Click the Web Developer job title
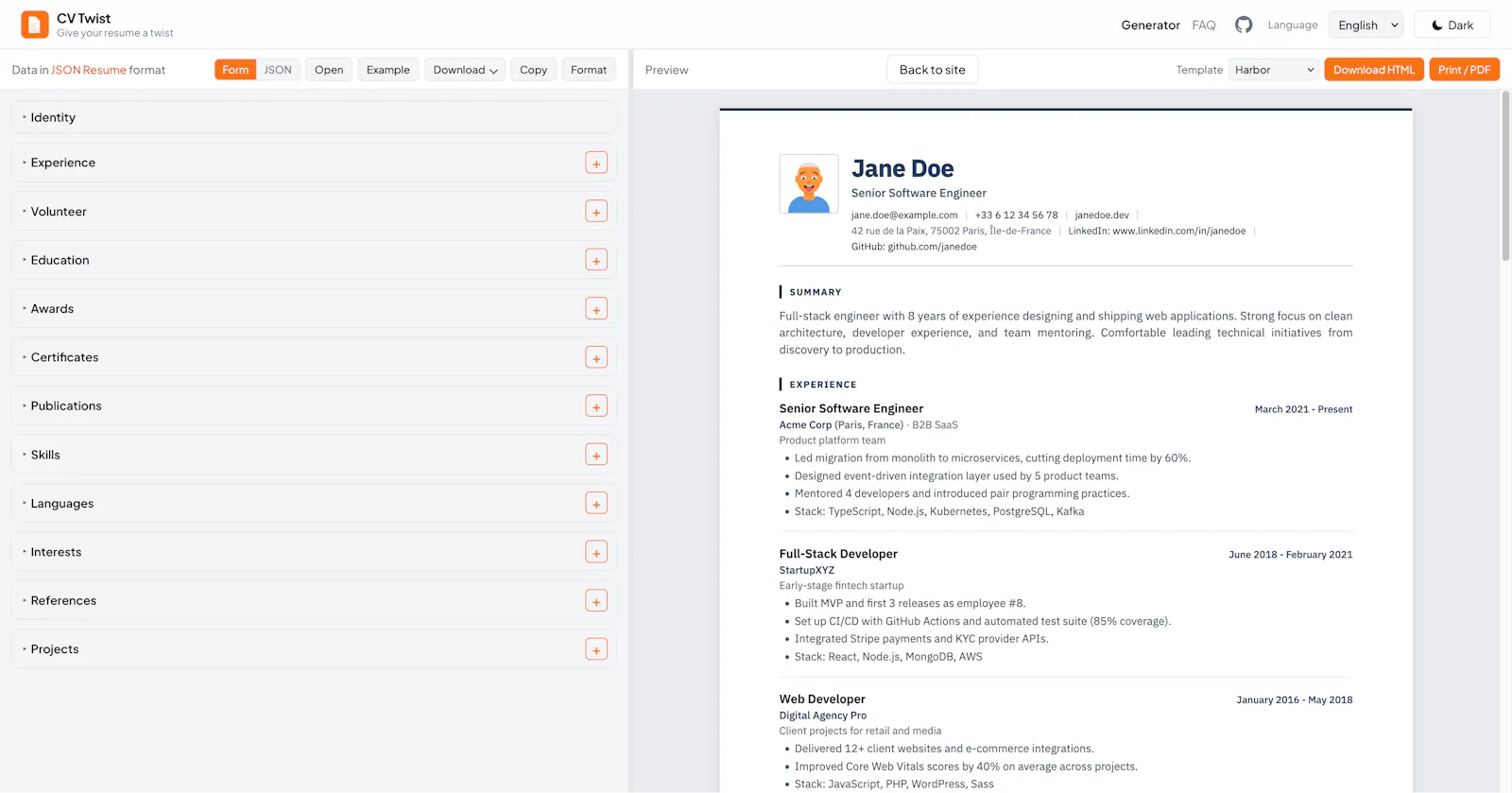1512x793 pixels. (x=822, y=699)
